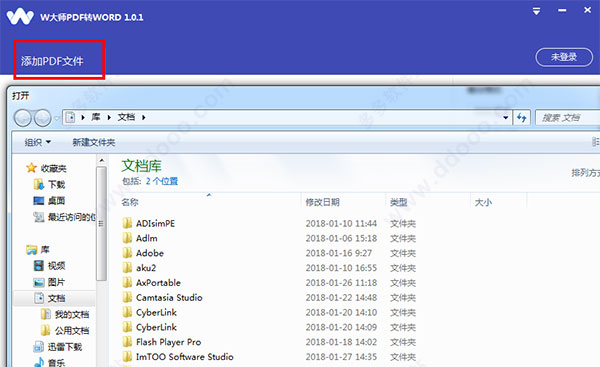600x367 pixels.
Task: Click the 文档库 library heading
Action: [x=141, y=166]
